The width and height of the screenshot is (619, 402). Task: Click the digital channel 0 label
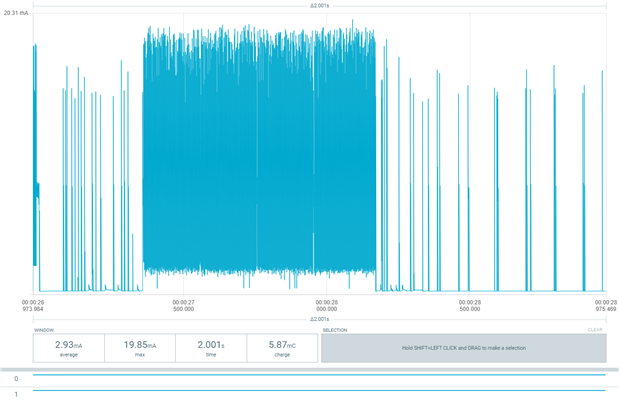click(16, 379)
